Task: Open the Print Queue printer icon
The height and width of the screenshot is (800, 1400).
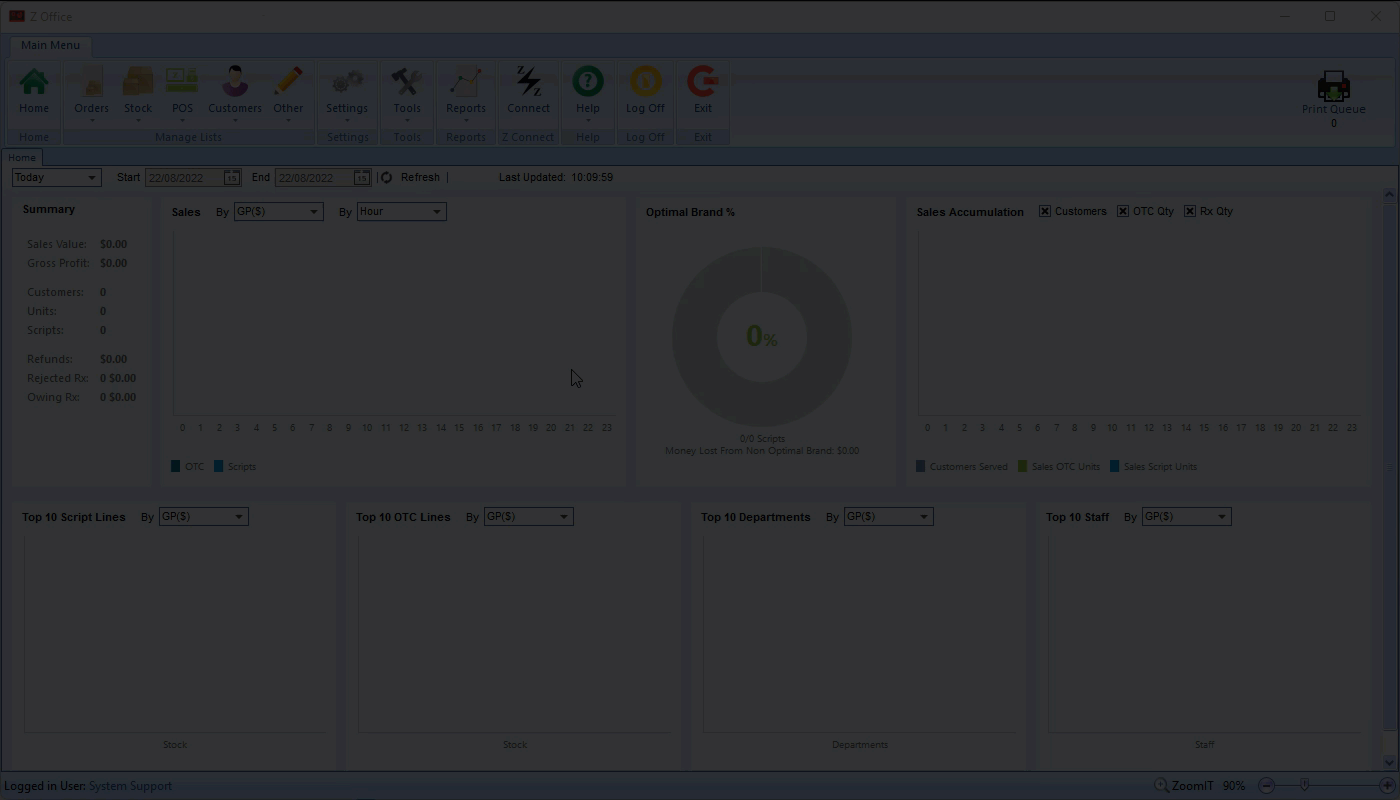Action: (1333, 86)
